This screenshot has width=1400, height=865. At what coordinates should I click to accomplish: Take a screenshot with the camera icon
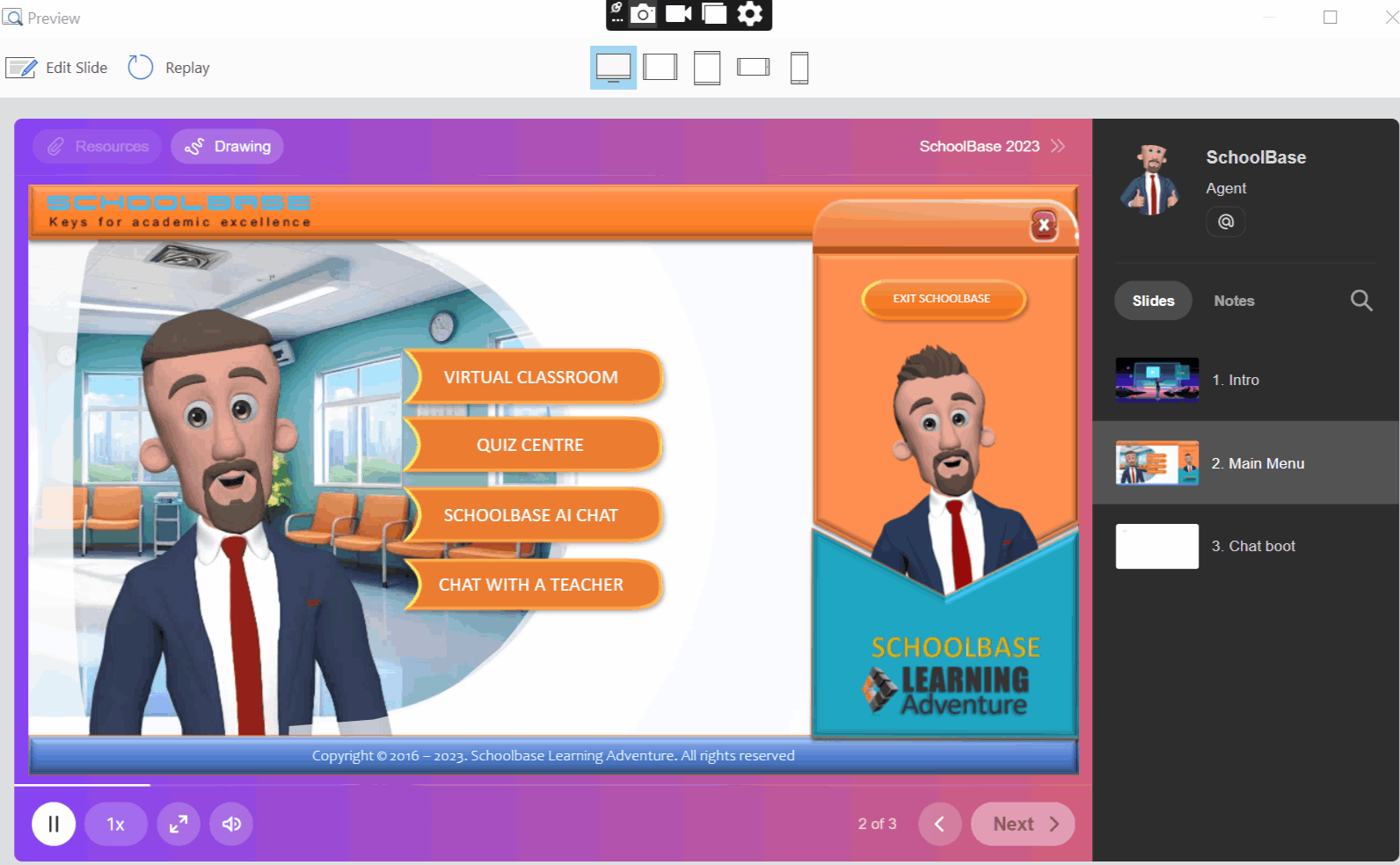pos(644,14)
